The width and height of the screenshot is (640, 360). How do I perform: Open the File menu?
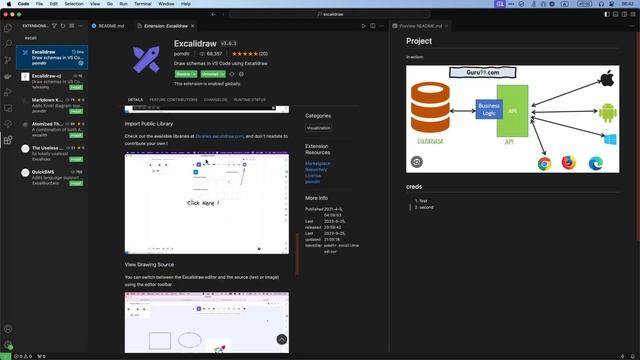coord(39,4)
